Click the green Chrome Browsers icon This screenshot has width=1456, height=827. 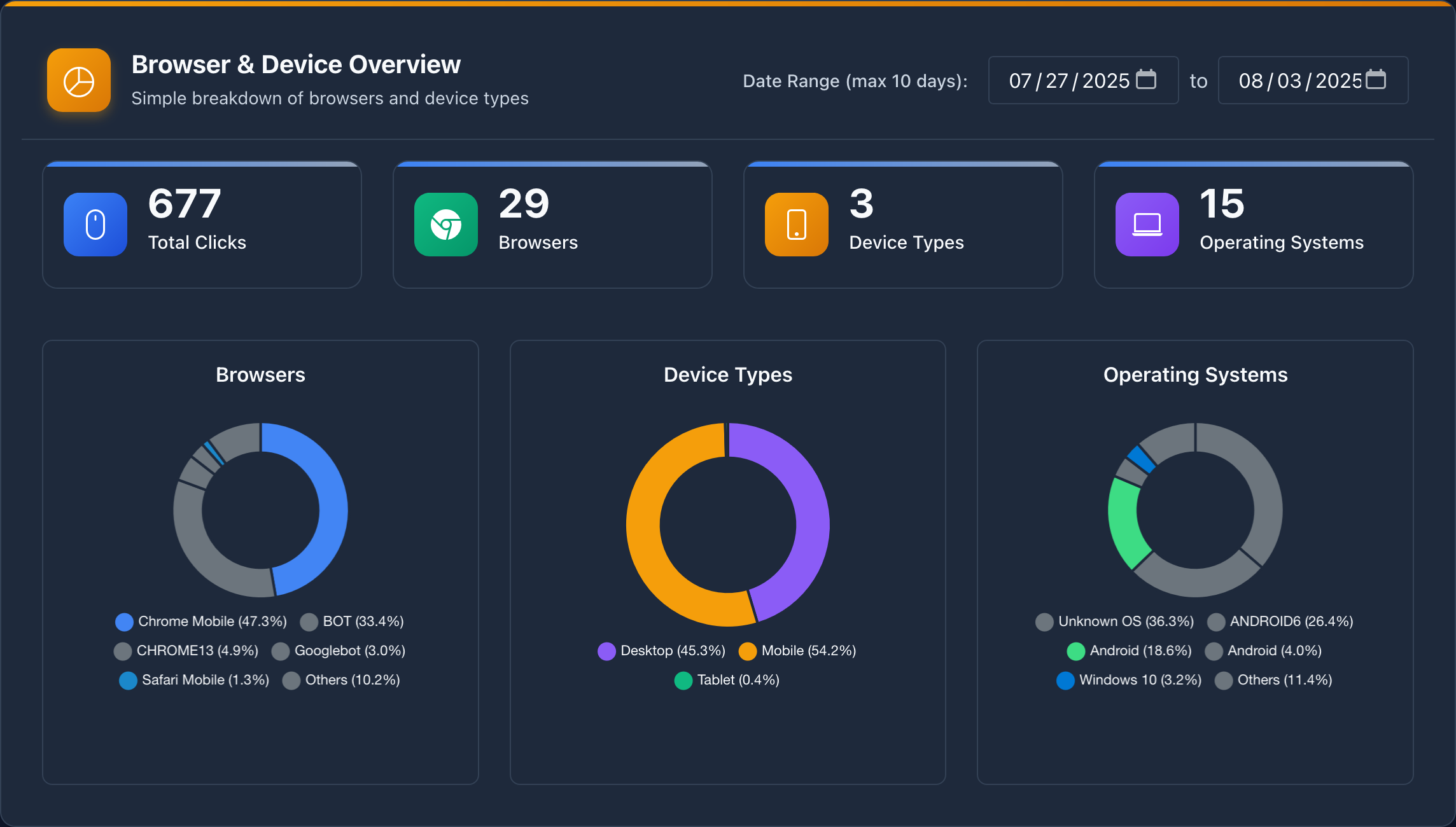(x=445, y=225)
